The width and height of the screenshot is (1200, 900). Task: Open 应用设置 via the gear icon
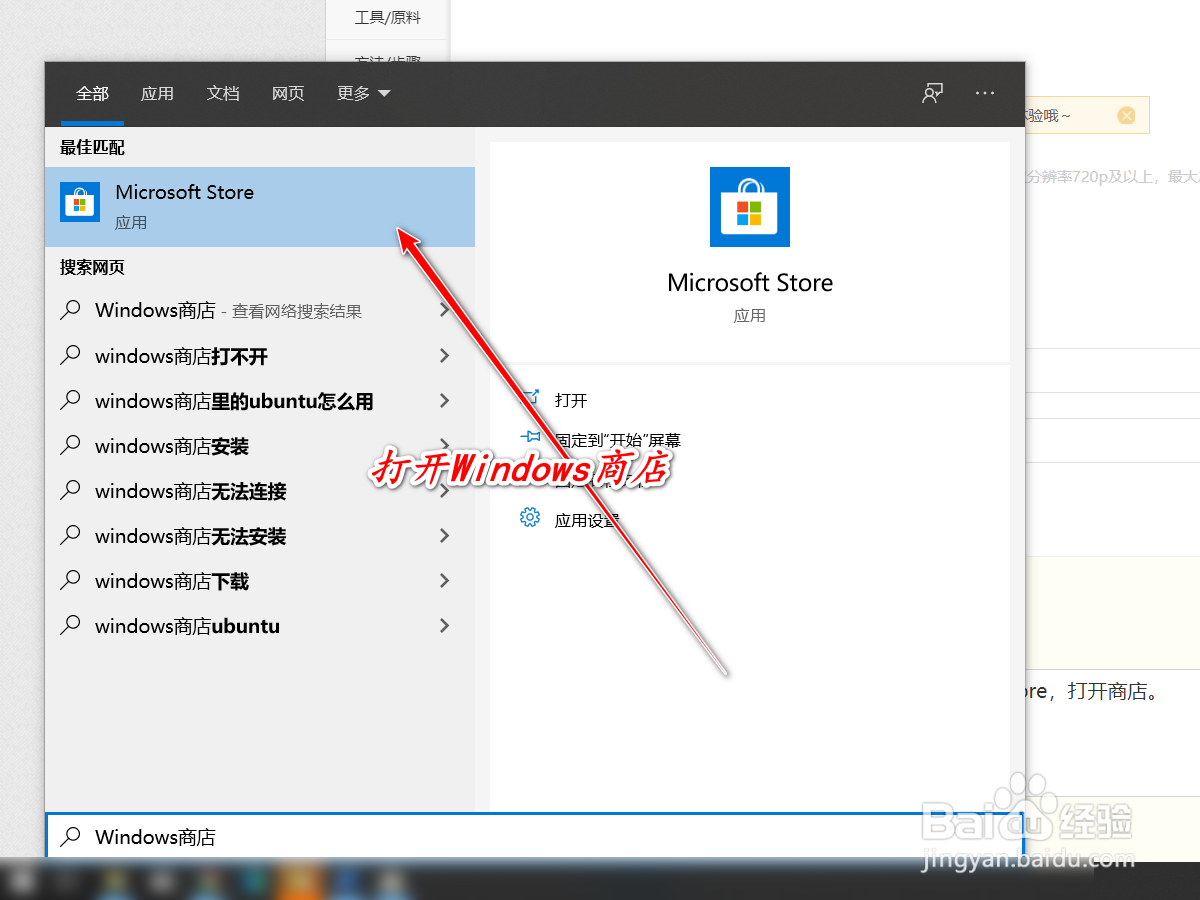(530, 517)
